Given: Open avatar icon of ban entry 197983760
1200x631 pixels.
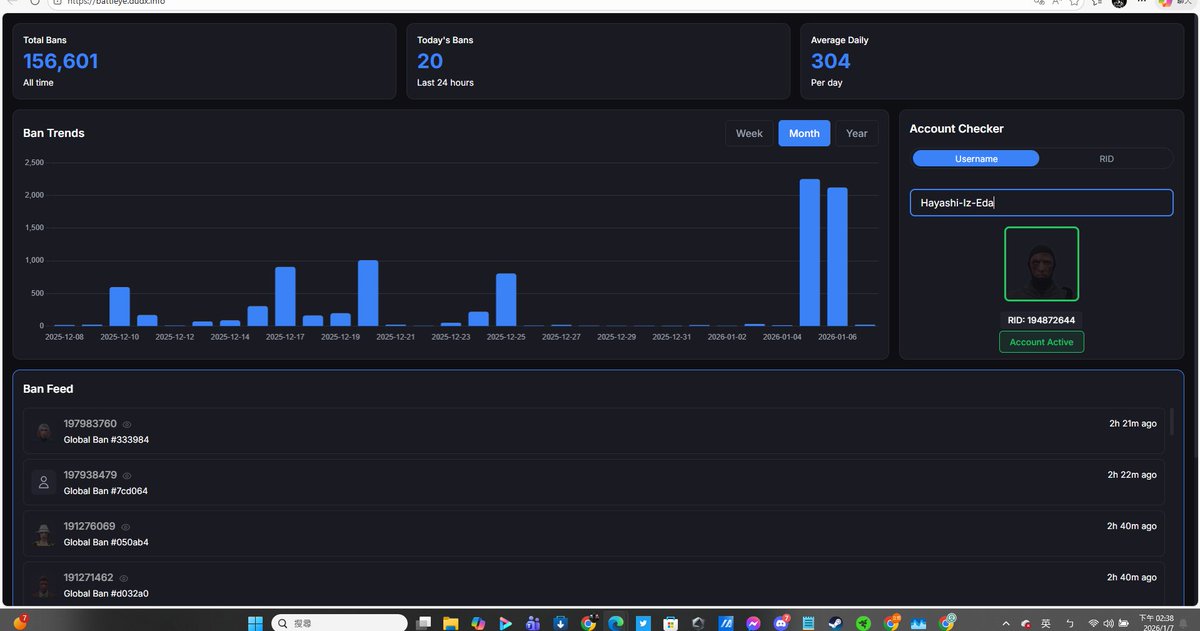Looking at the screenshot, I should tap(44, 431).
